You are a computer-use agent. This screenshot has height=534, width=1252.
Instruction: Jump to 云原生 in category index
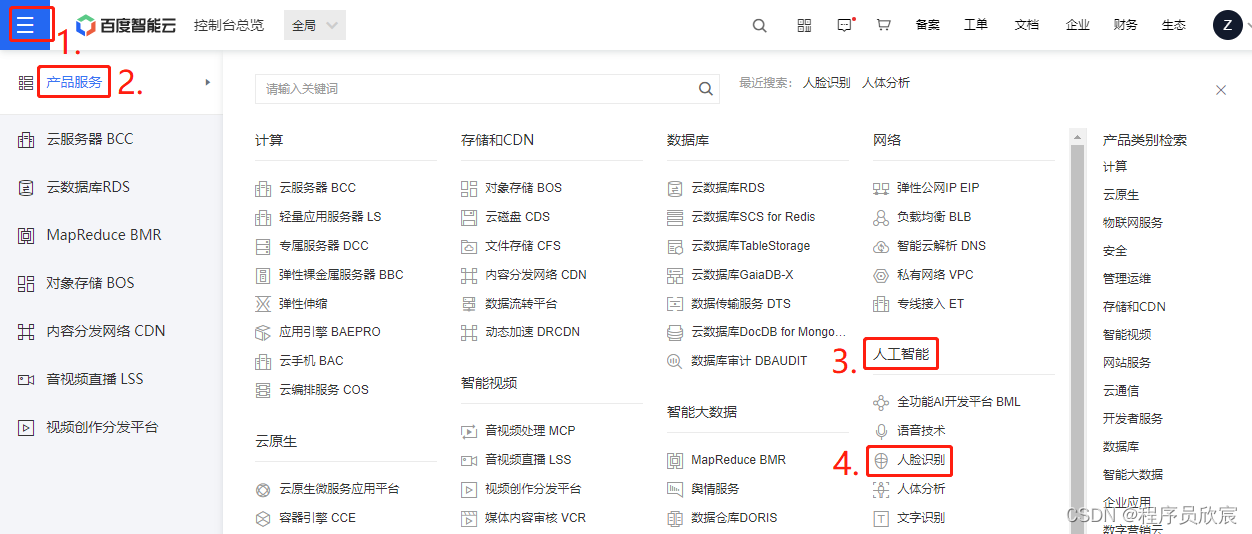(x=1121, y=195)
